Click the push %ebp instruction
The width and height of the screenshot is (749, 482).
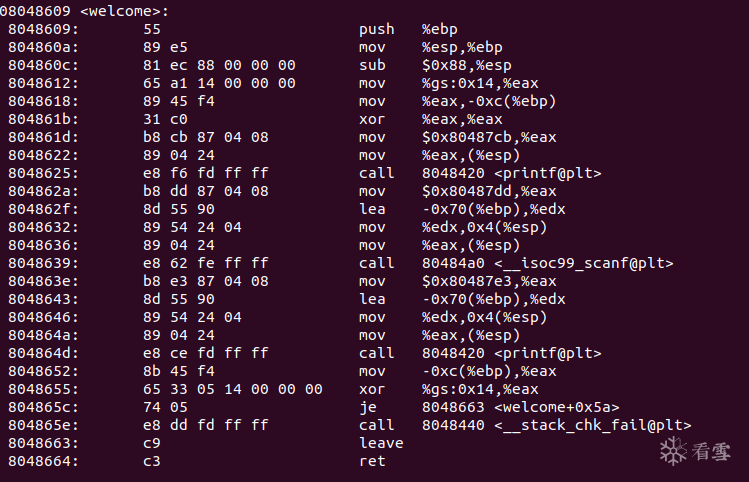408,29
